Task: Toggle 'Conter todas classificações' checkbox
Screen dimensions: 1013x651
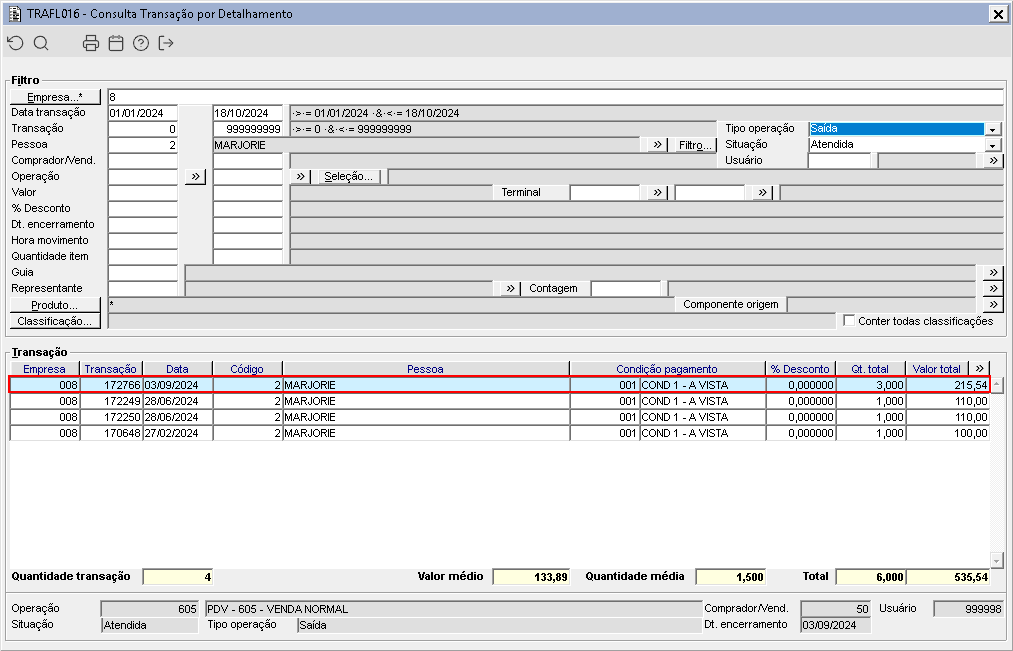Action: coord(849,321)
